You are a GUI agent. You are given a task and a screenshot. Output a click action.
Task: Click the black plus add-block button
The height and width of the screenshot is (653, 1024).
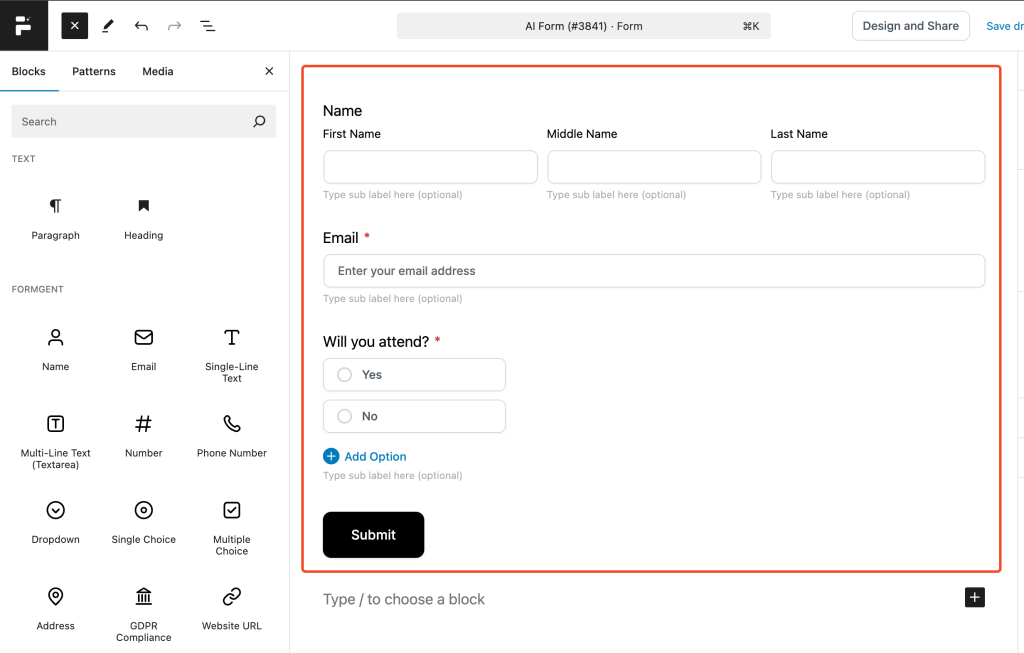click(974, 597)
